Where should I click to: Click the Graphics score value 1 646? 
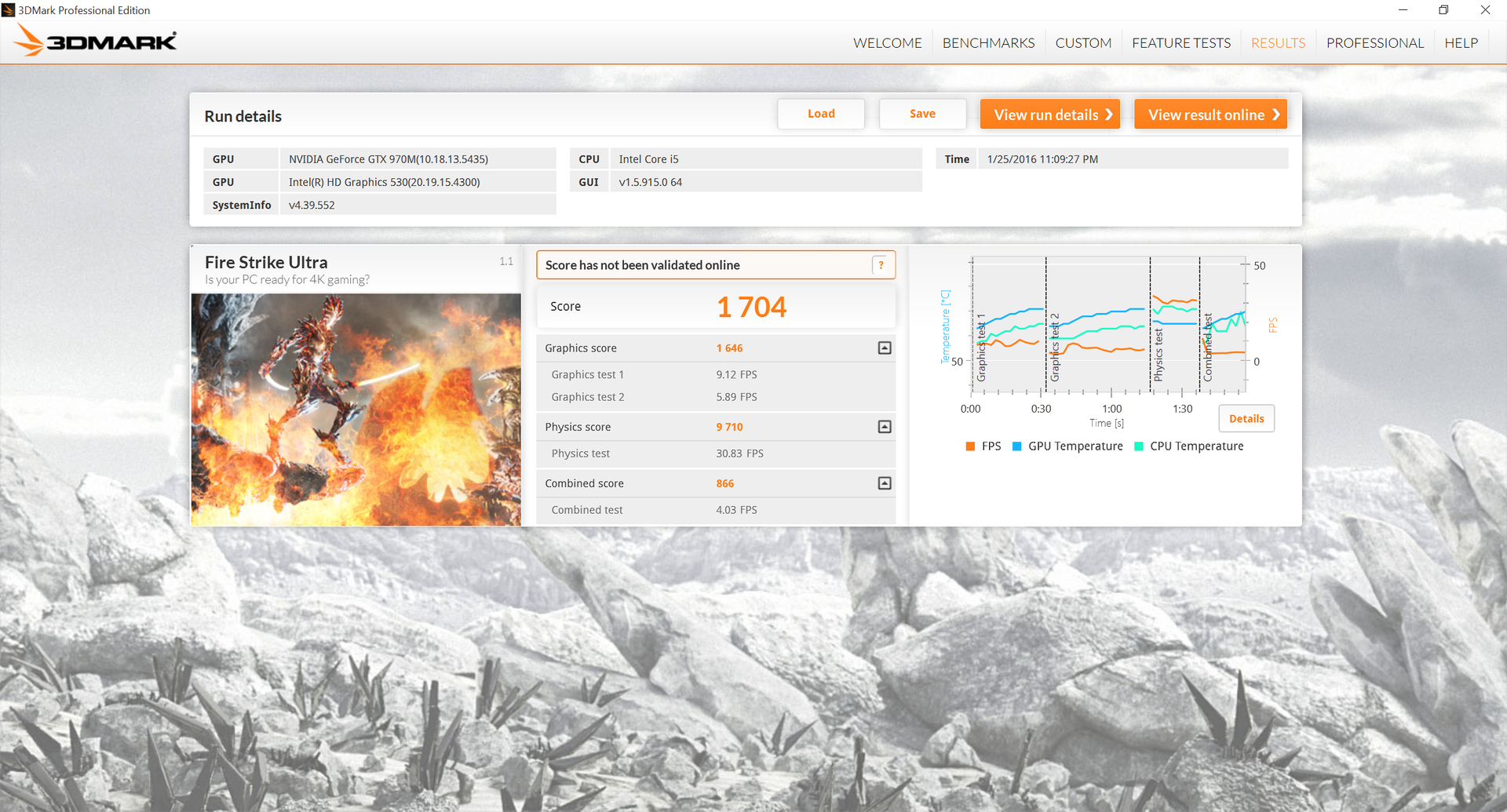729,348
